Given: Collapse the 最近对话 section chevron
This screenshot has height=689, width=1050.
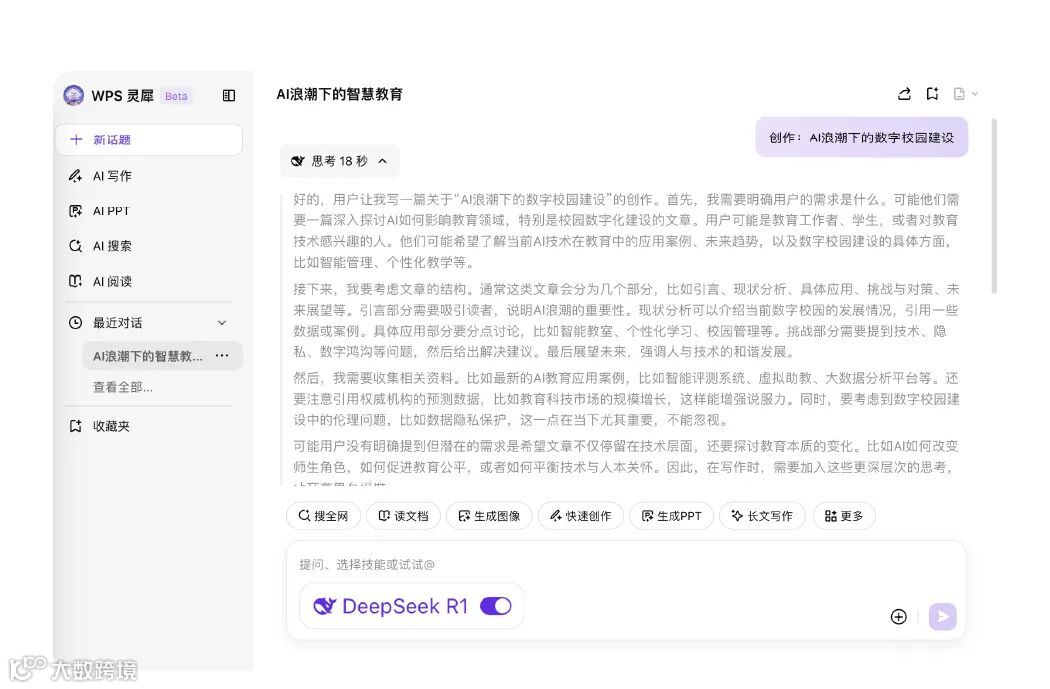Looking at the screenshot, I should coord(222,323).
